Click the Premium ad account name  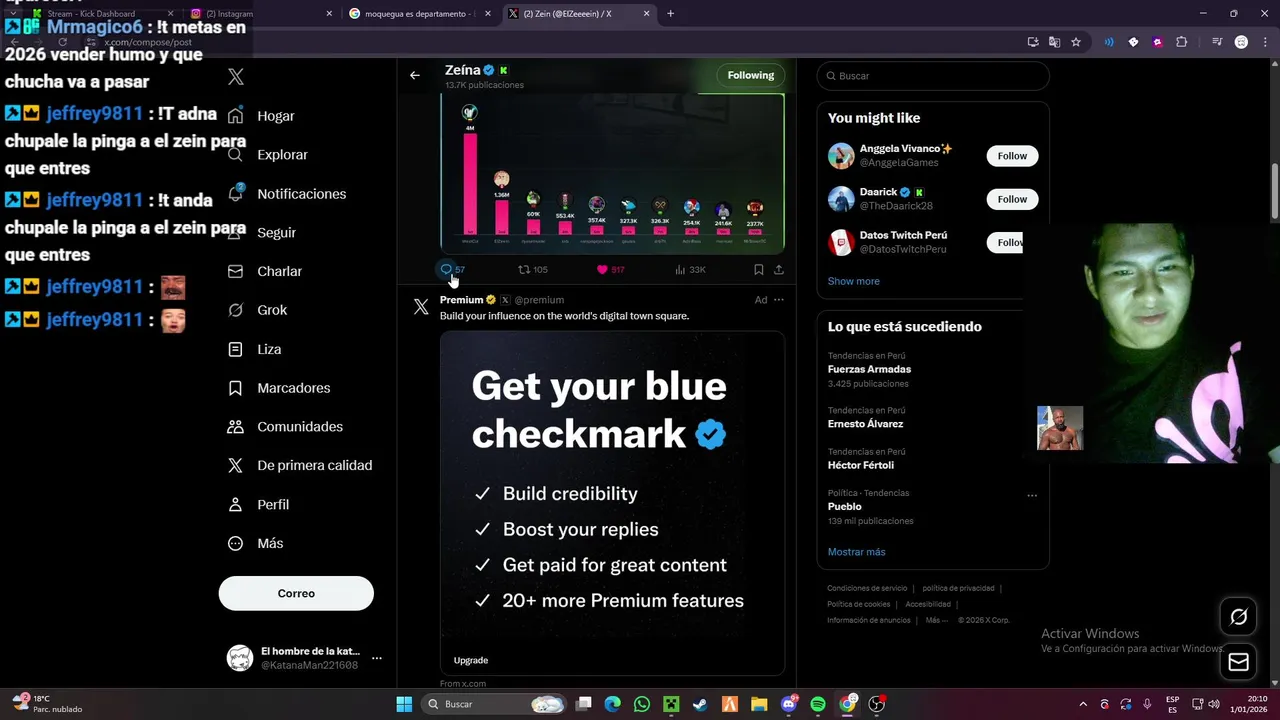[461, 300]
